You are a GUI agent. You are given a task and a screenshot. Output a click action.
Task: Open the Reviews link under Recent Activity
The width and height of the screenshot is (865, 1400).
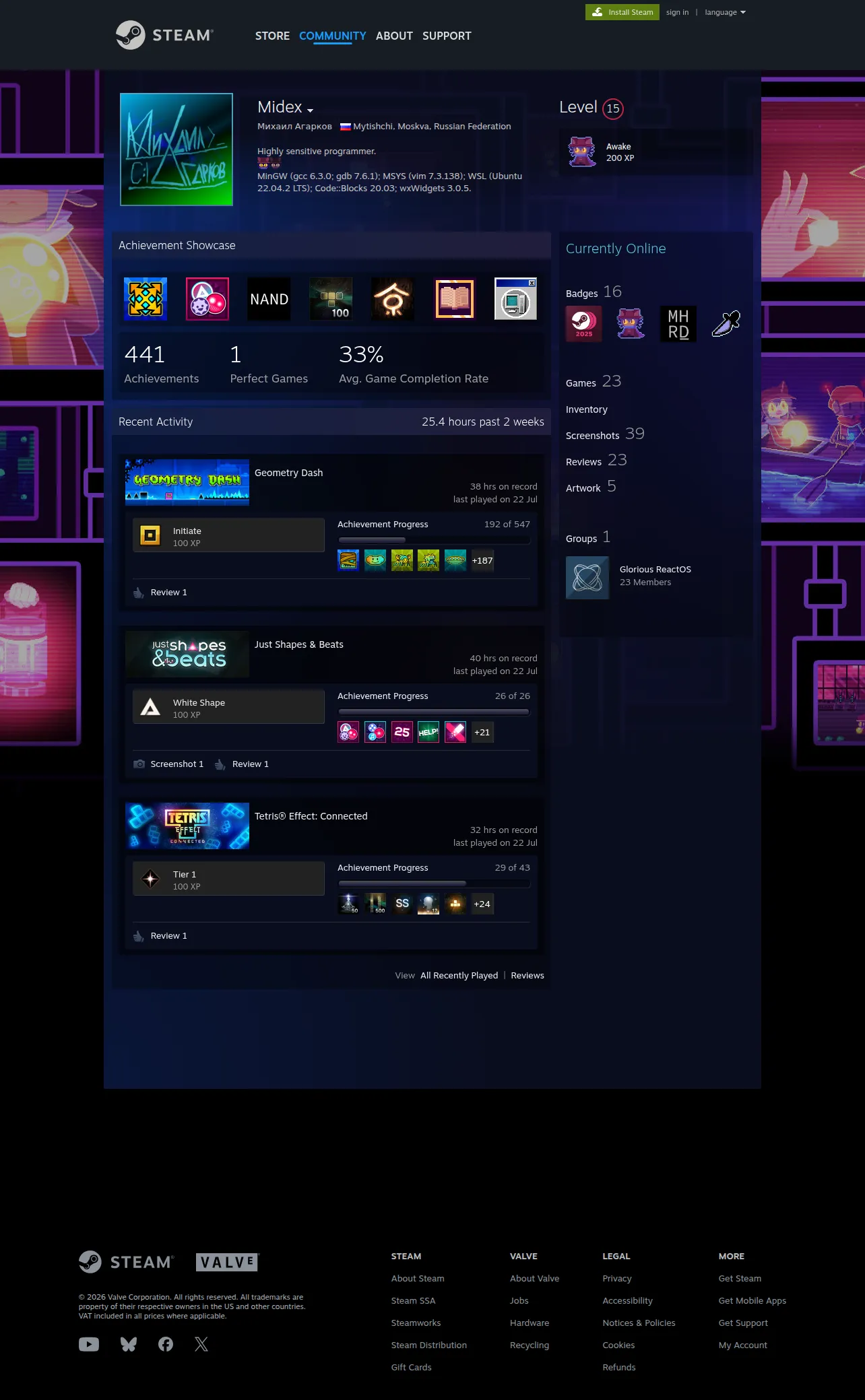527,975
